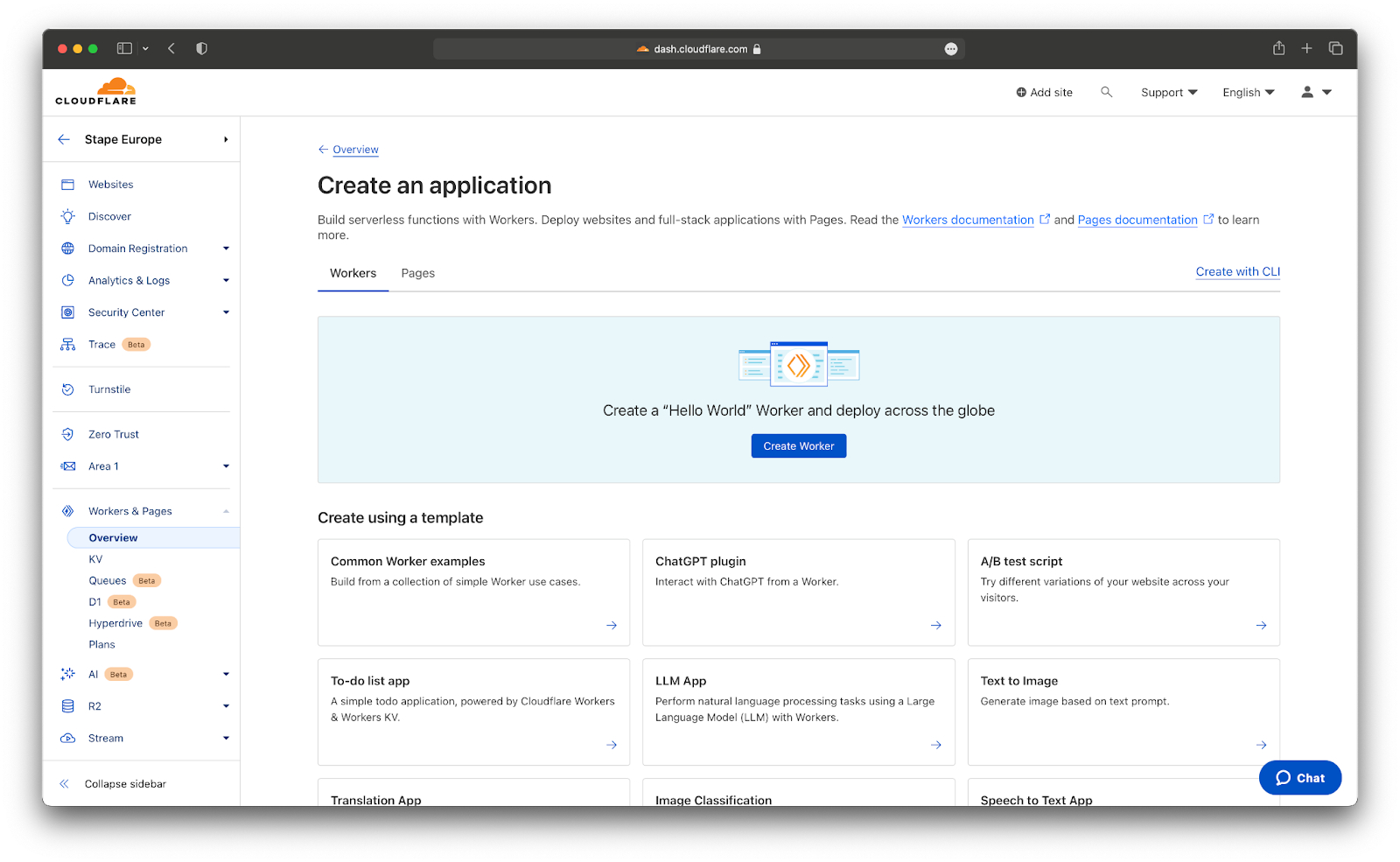Screen dimensions: 1400x862
Task: Open the Support dropdown menu
Action: [1169, 92]
